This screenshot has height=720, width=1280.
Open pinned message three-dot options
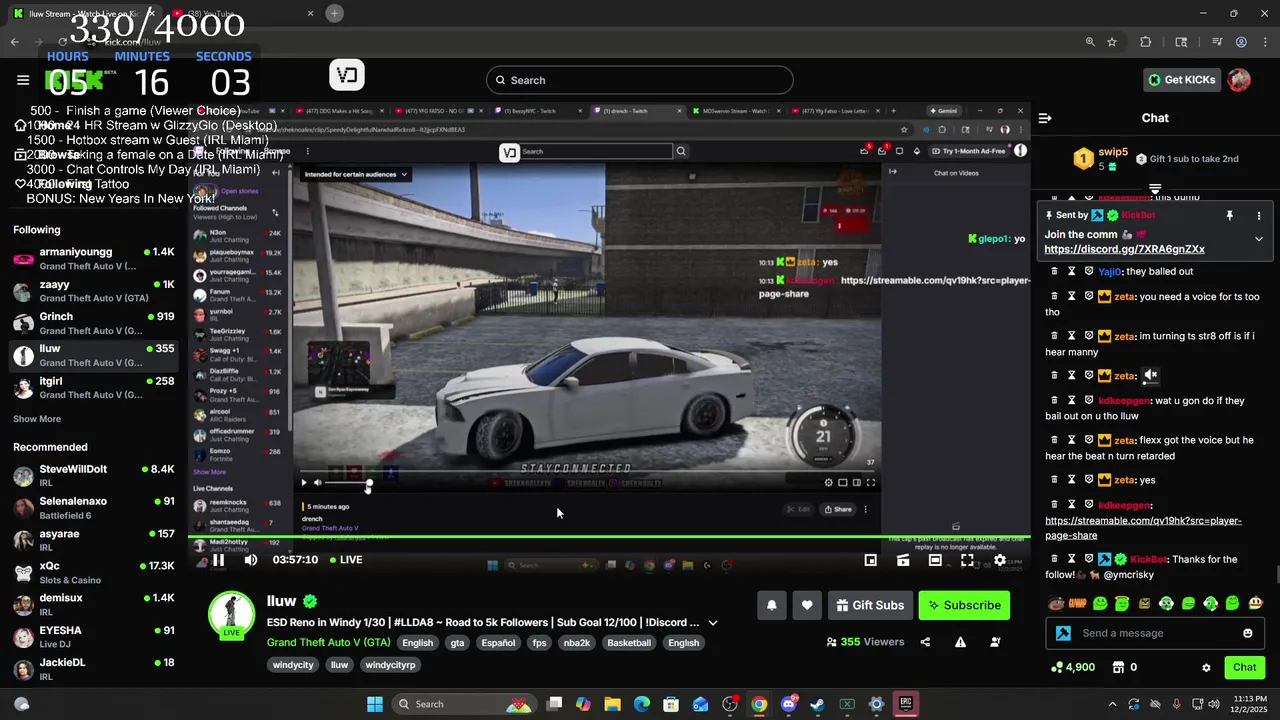(x=1259, y=215)
